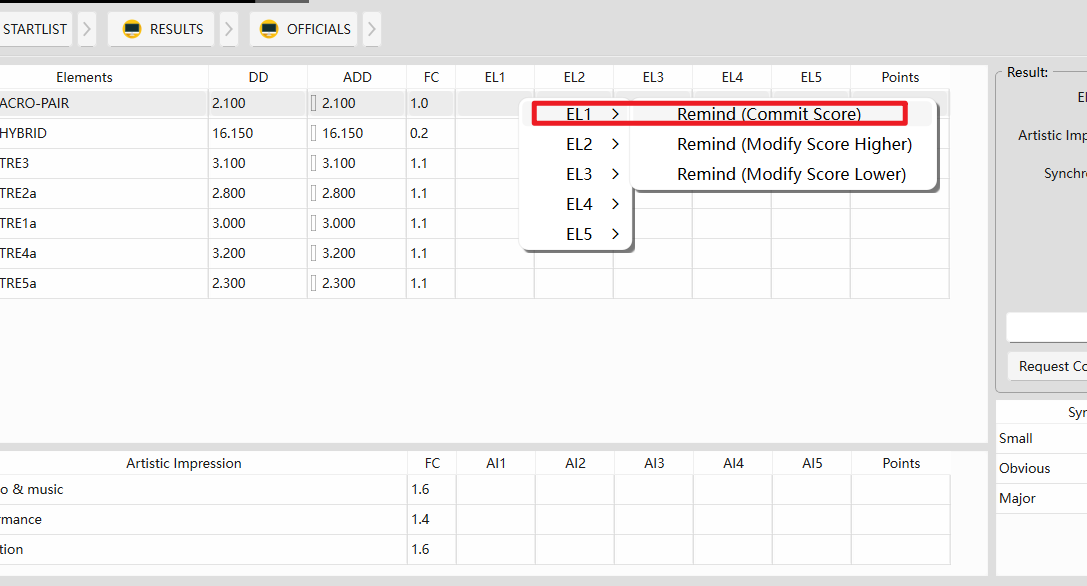Click the FC value 1.4 in Artistic table

420,519
